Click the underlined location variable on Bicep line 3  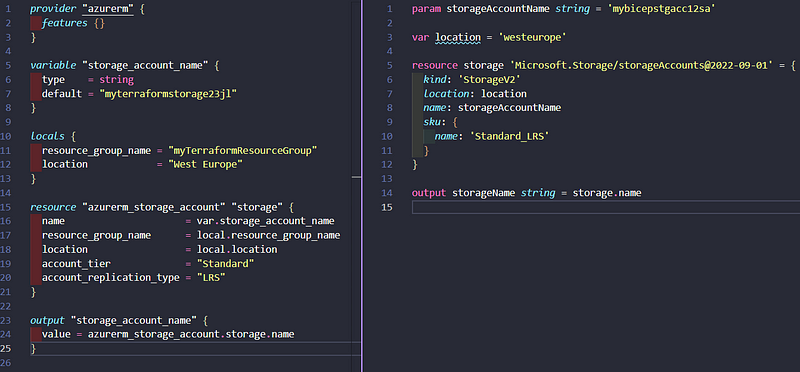(x=458, y=37)
